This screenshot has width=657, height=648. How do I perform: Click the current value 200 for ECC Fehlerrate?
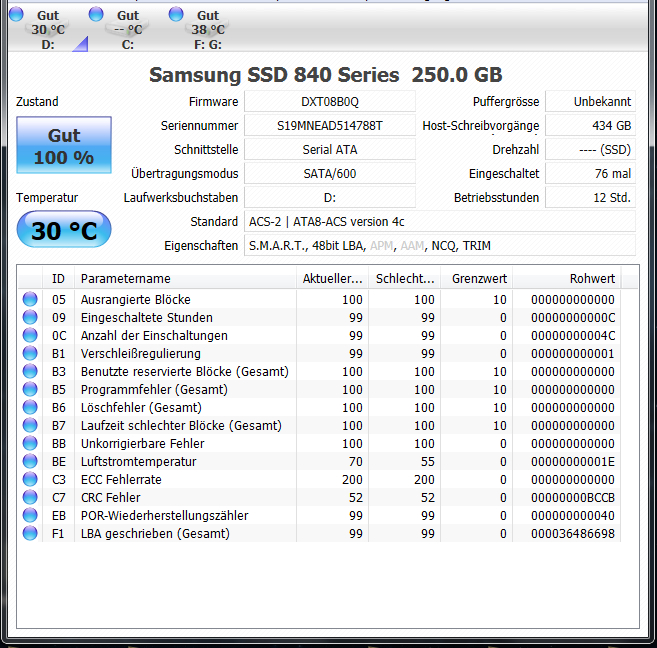point(352,480)
